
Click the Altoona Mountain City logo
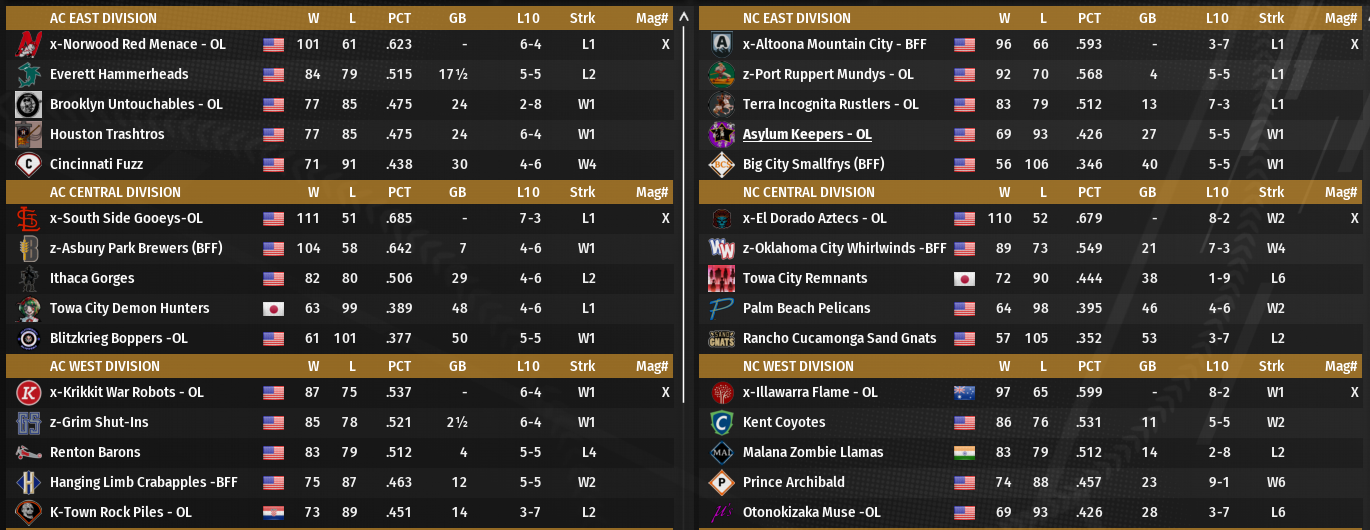(721, 44)
